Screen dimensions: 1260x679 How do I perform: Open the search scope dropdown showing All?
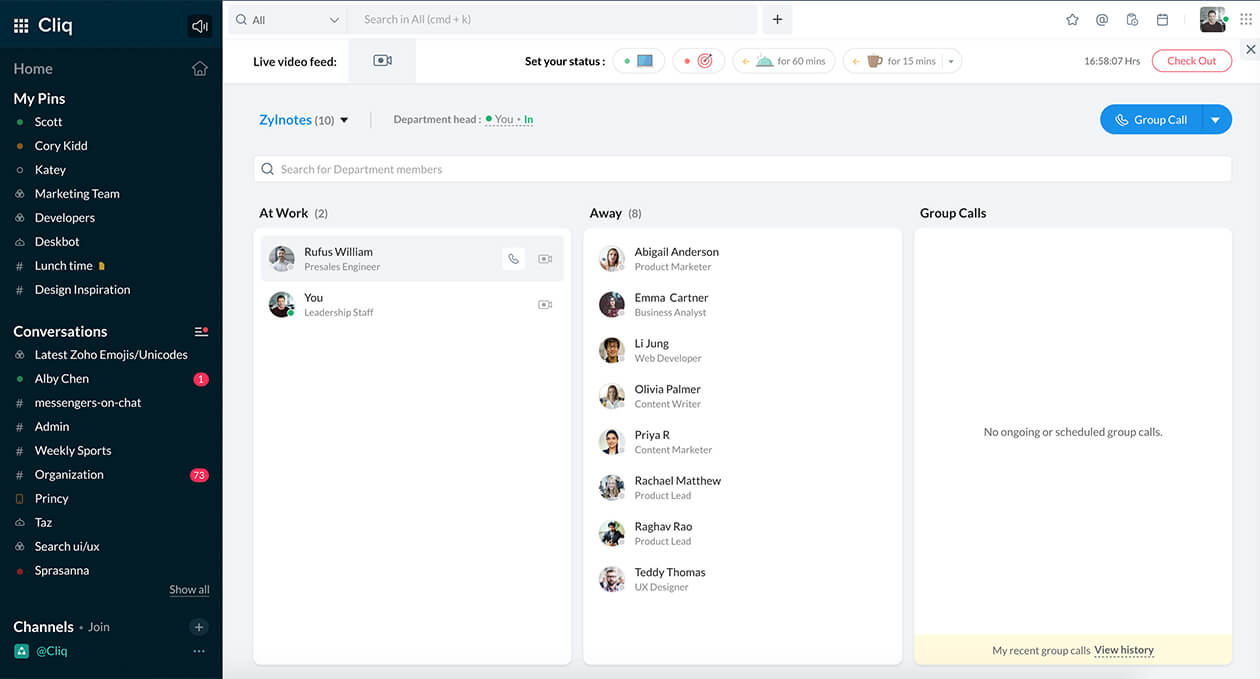(x=288, y=20)
